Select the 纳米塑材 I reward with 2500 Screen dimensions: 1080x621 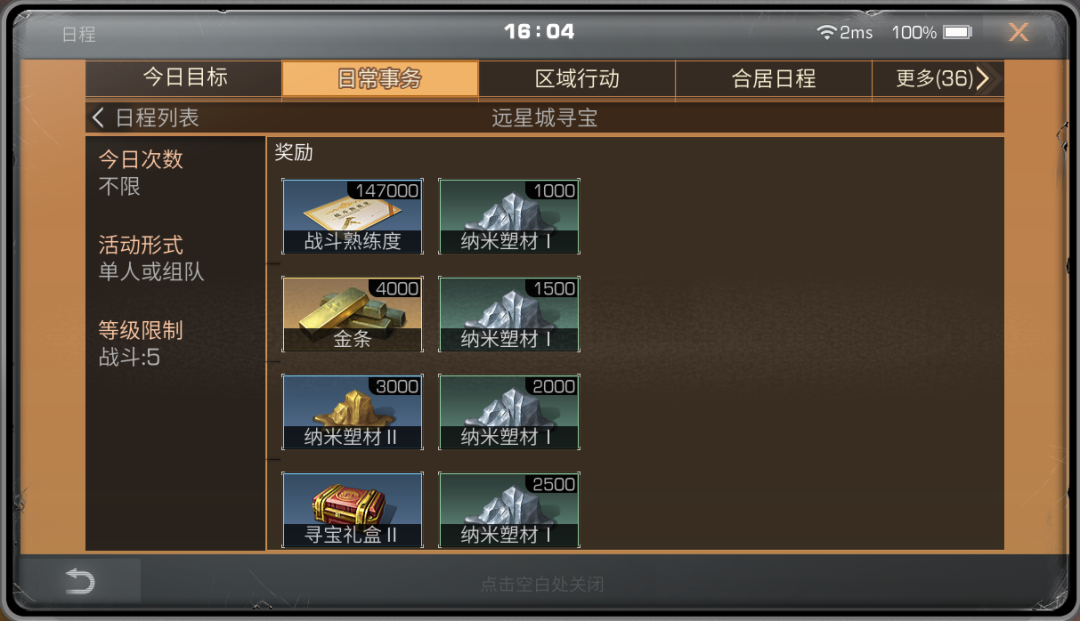pyautogui.click(x=509, y=510)
